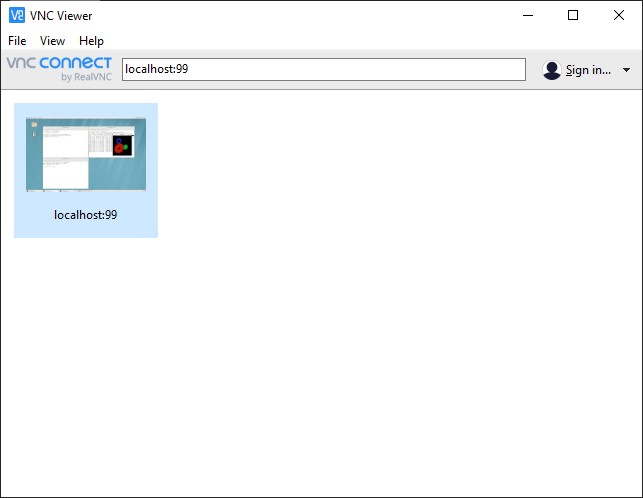
Task: Focus the address field containing localhost:99
Action: (322, 69)
